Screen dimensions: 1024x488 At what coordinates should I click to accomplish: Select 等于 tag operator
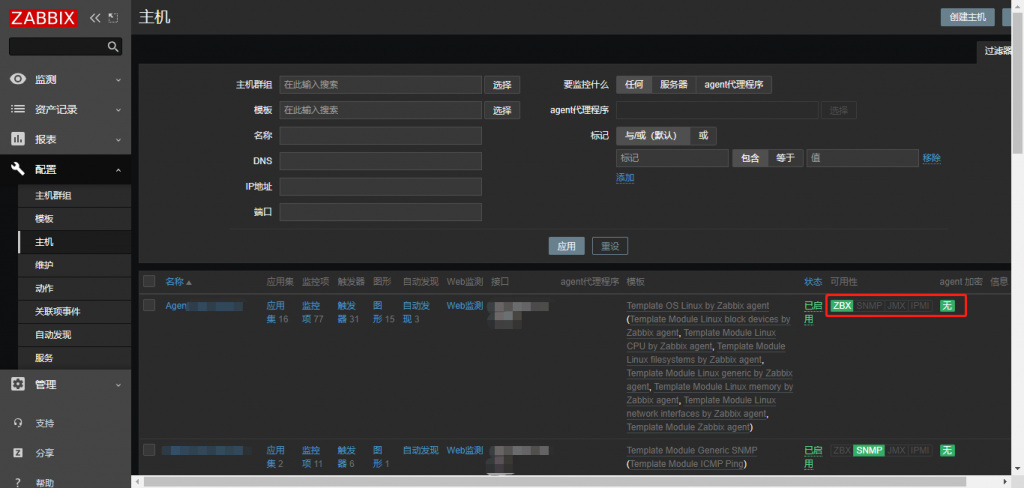click(785, 158)
